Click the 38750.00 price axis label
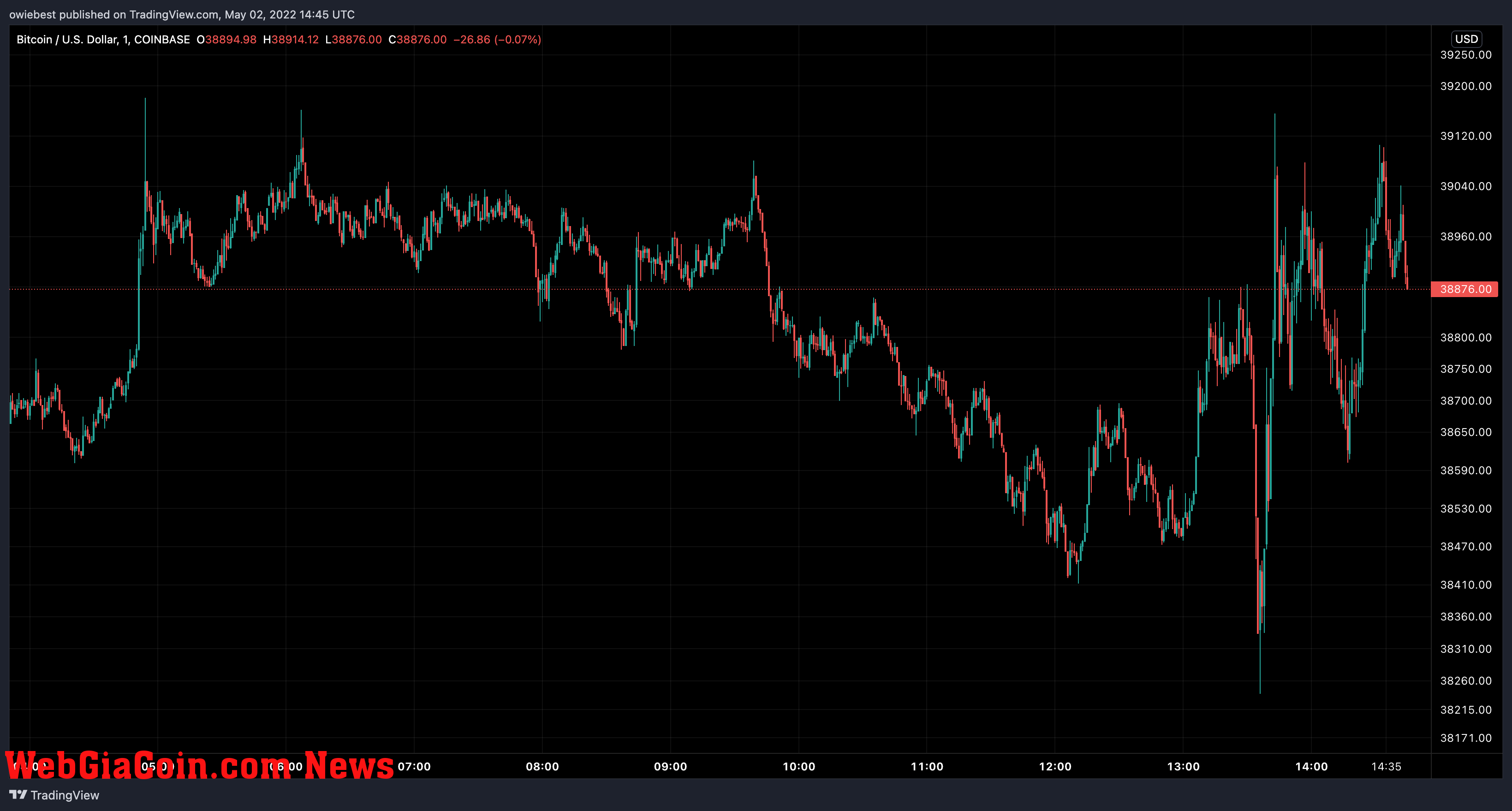This screenshot has height=811, width=1512. 1465,369
